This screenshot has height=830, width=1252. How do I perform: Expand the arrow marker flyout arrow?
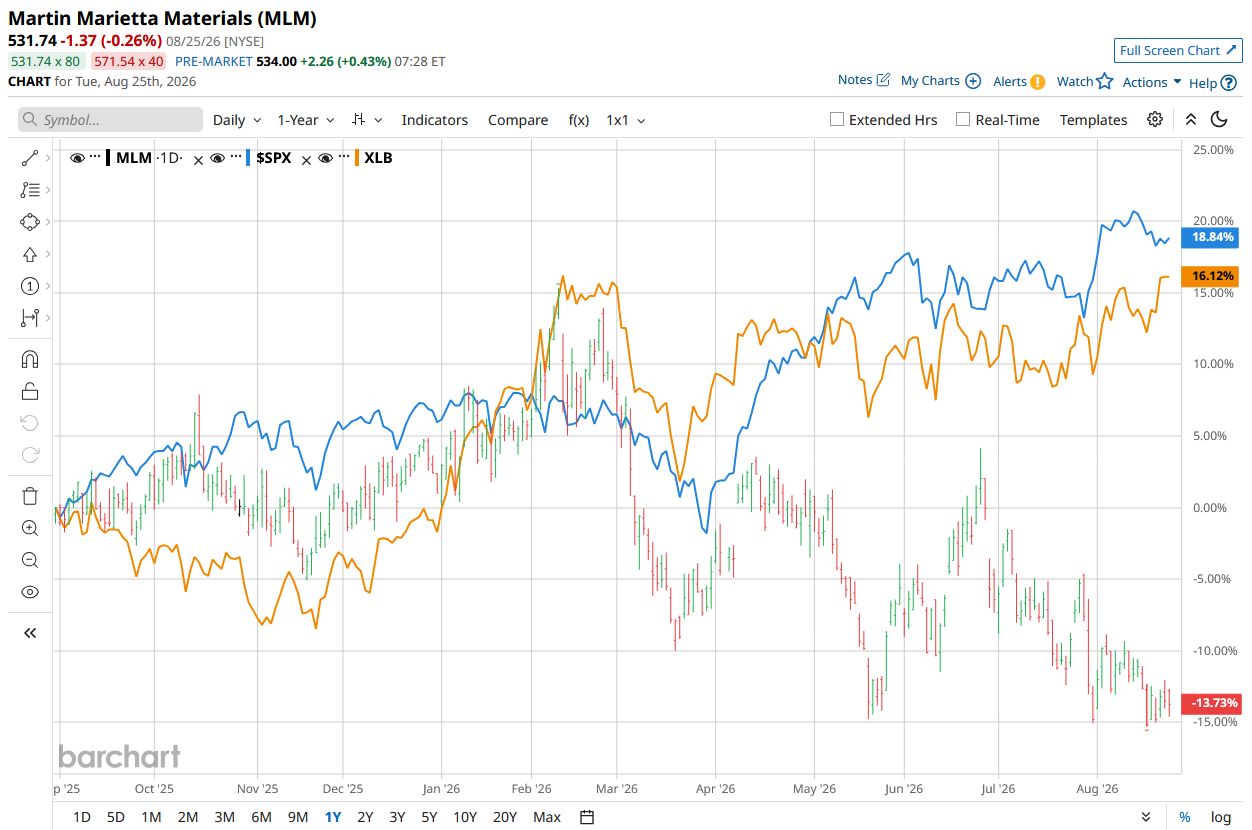tap(49, 254)
